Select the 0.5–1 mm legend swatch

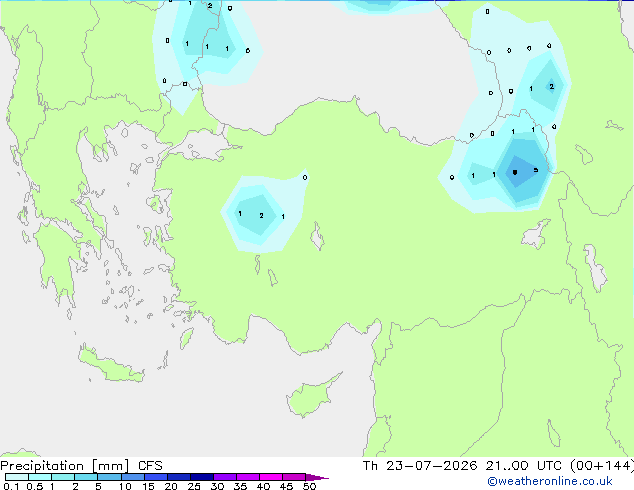click(x=40, y=477)
